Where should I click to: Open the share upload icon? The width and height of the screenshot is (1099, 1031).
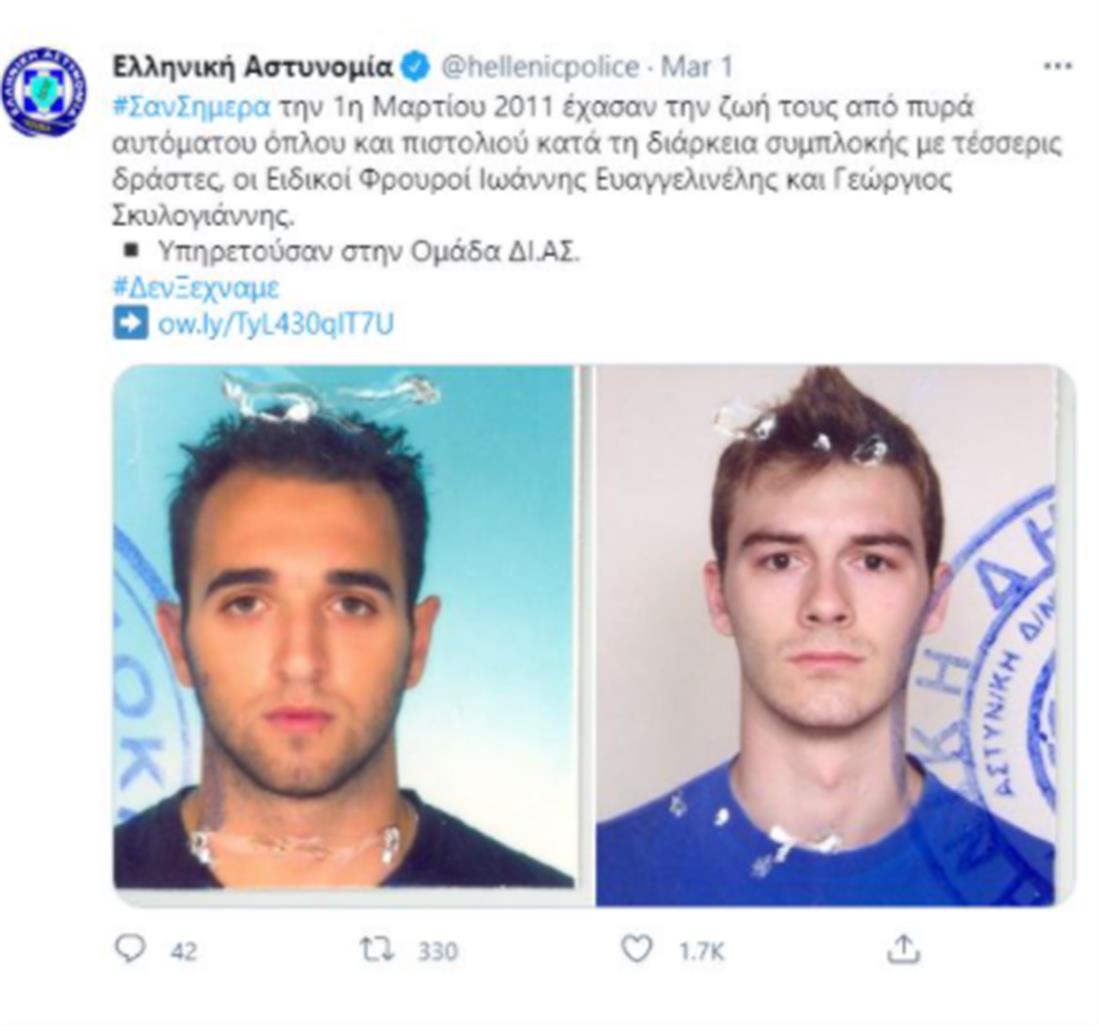tap(903, 948)
